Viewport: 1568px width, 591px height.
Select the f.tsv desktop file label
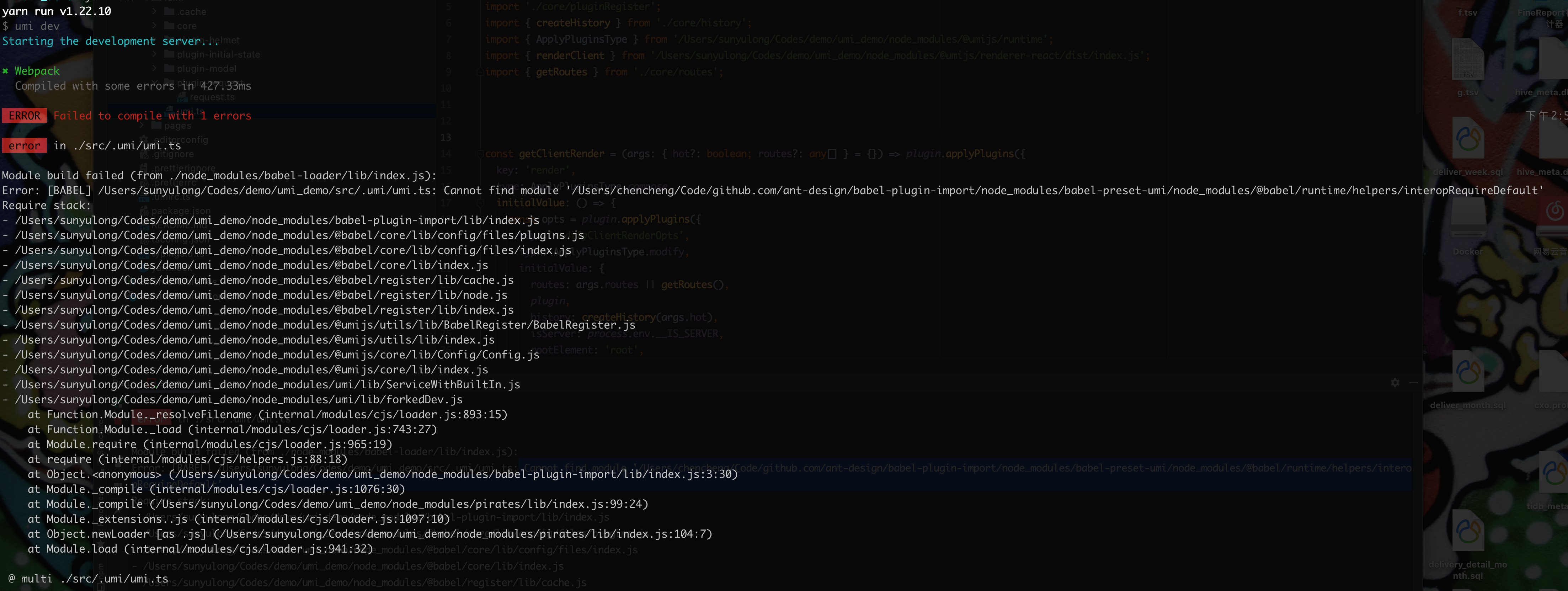click(x=1468, y=12)
